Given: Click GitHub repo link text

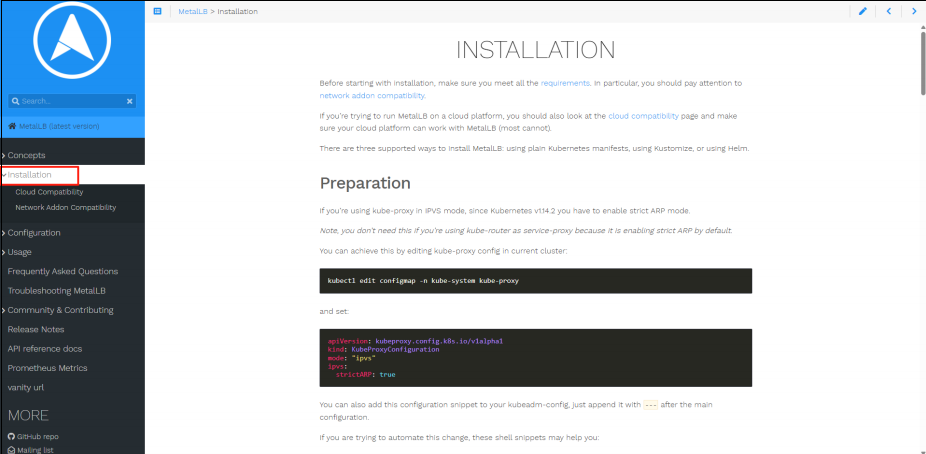Looking at the screenshot, I should (x=38, y=436).
